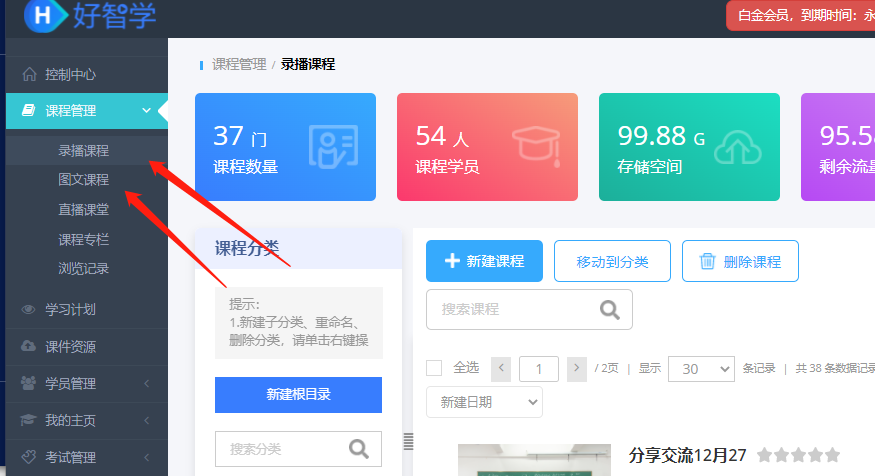875x476 pixels.
Task: Click the 共 38 条数据记录 text
Action: click(835, 368)
